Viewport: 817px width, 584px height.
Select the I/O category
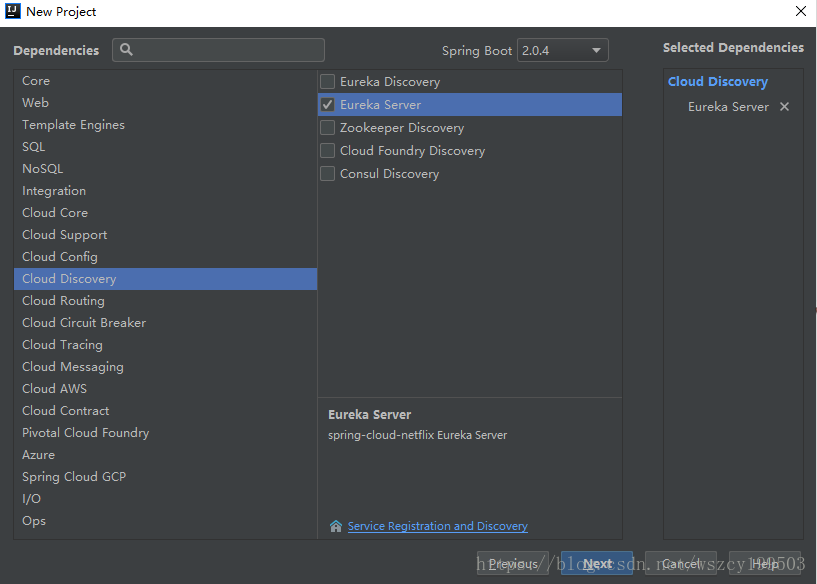165,499
